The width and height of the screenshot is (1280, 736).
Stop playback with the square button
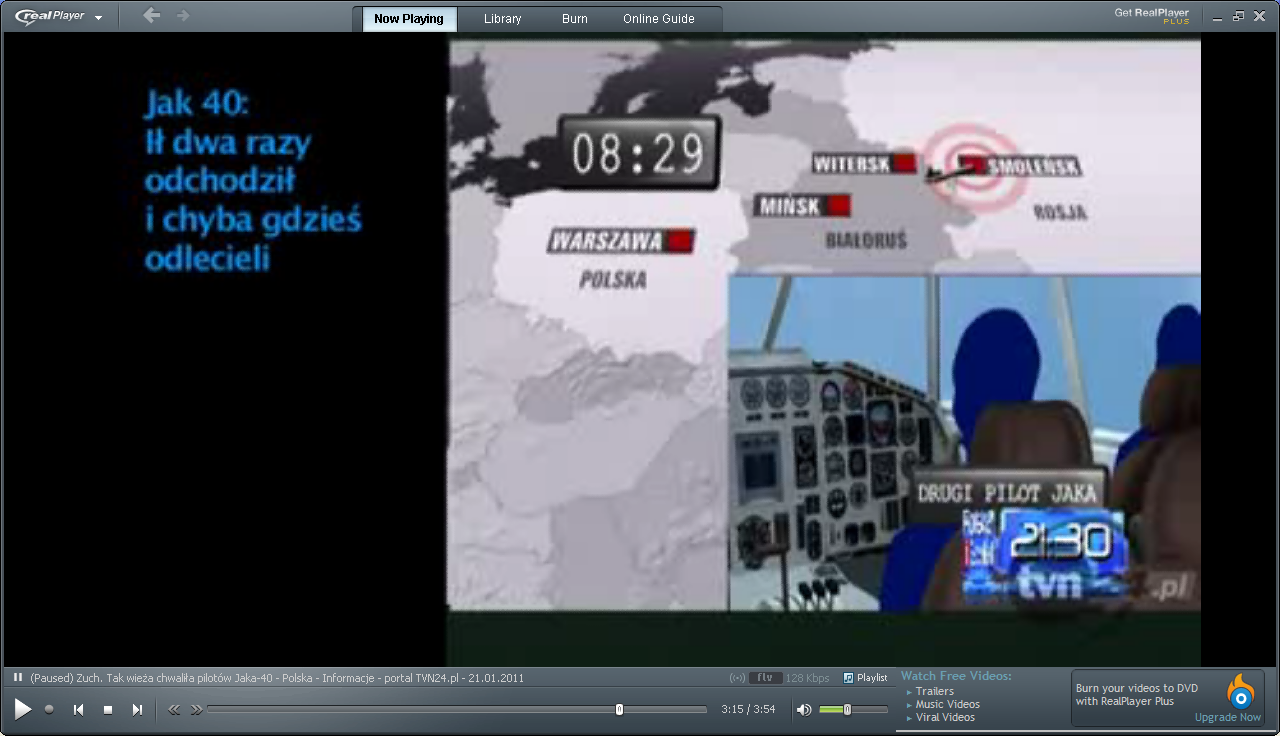(x=108, y=710)
